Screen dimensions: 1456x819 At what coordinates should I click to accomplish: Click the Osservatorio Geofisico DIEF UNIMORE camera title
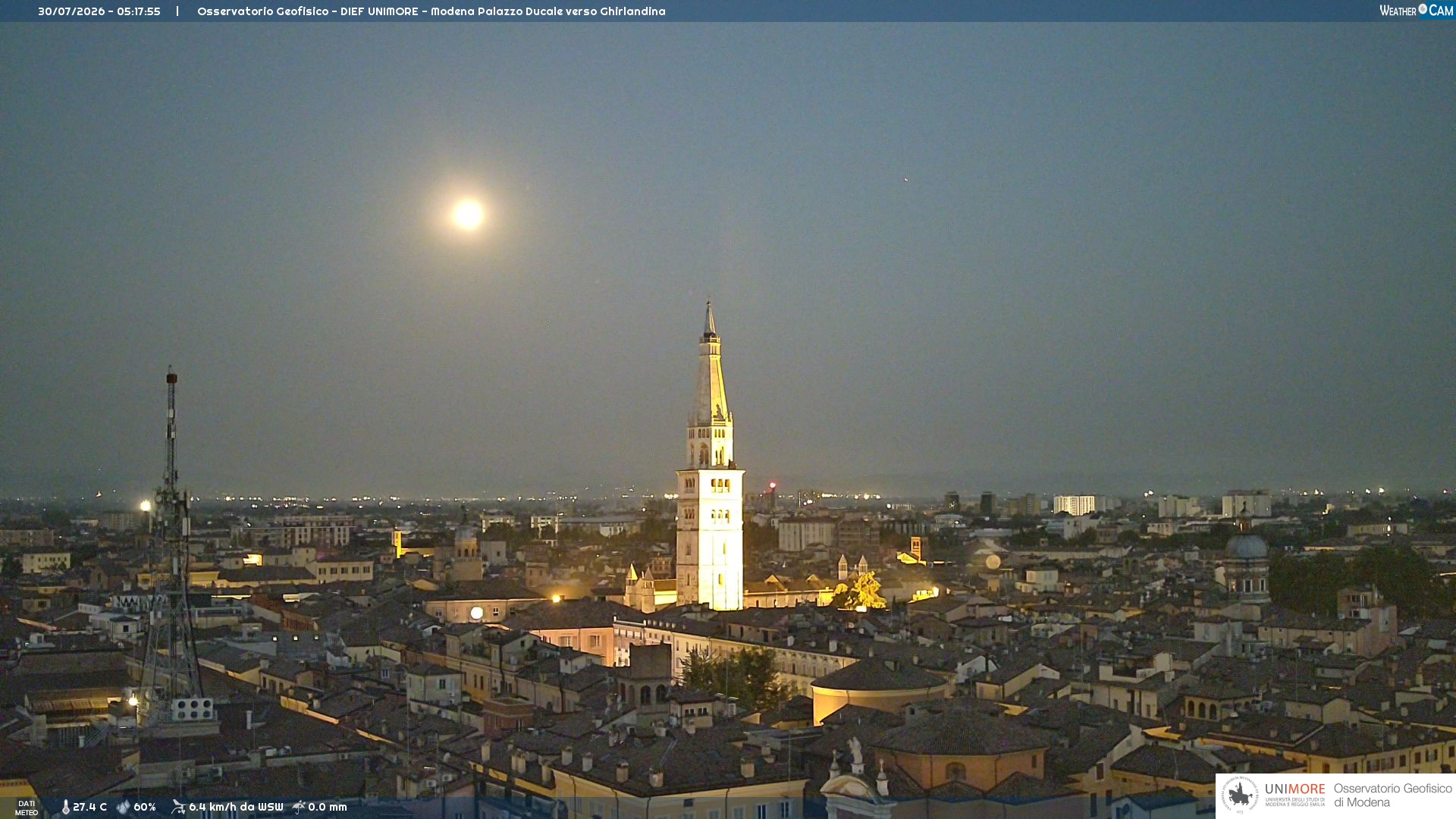(x=431, y=11)
